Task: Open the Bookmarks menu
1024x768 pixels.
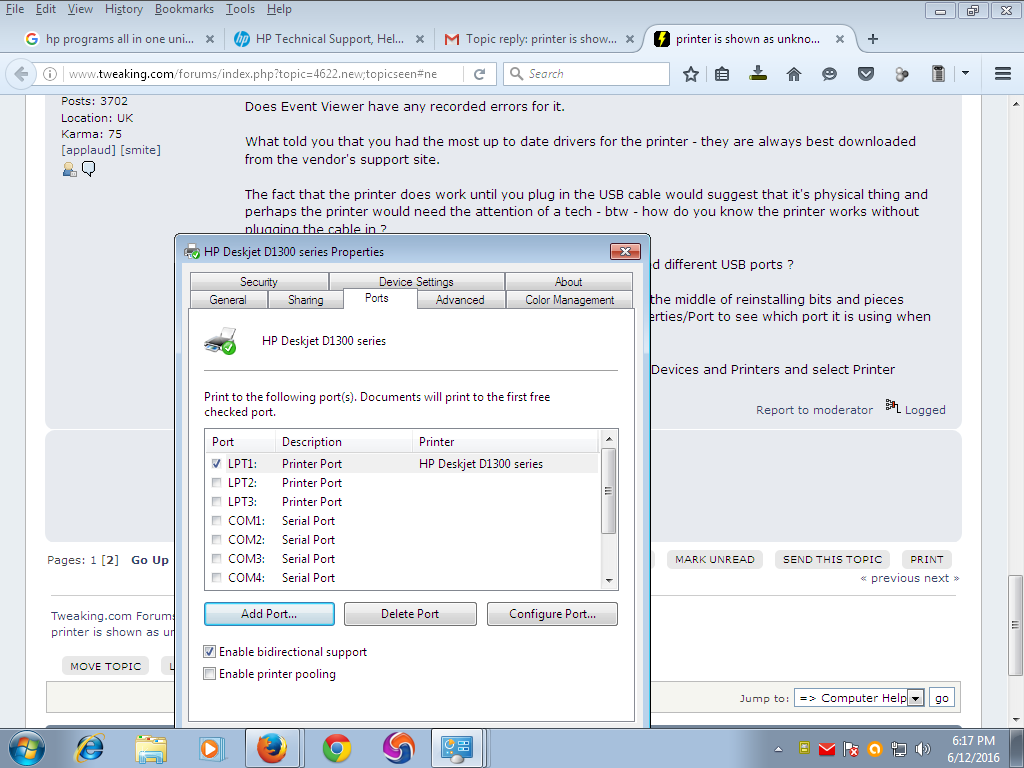Action: click(184, 9)
